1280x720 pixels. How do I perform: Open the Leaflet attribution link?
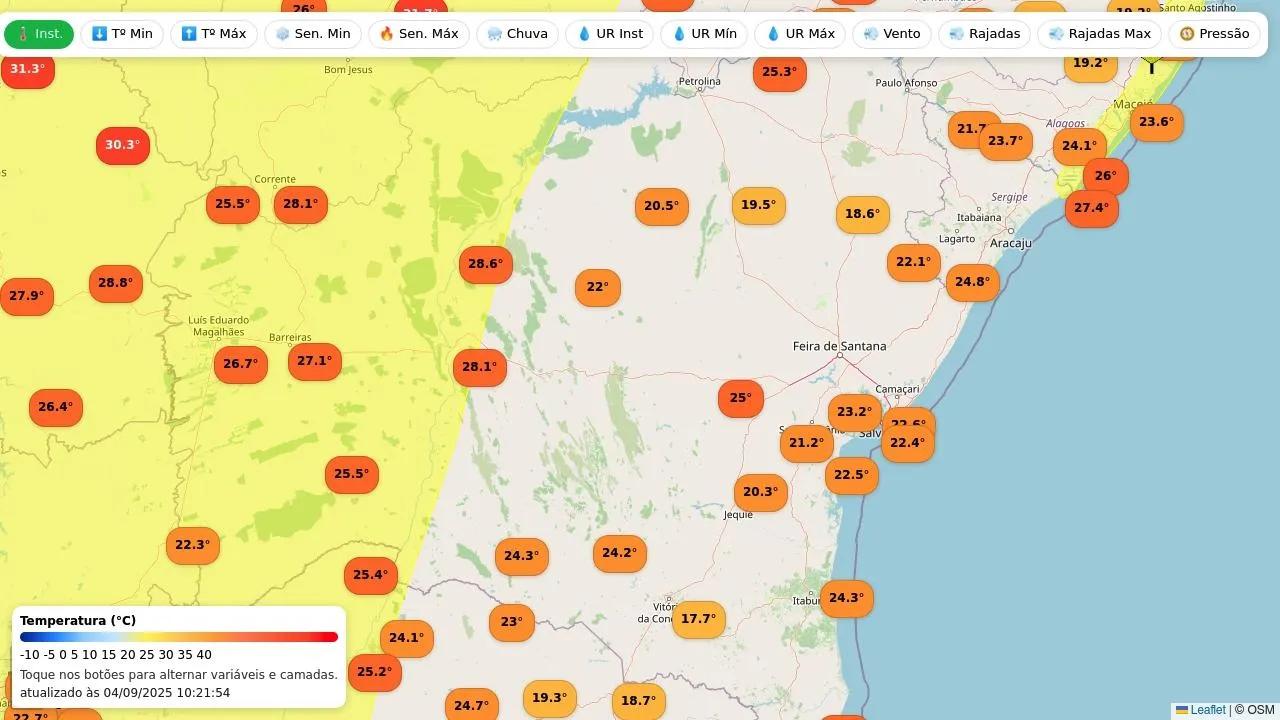point(1207,710)
